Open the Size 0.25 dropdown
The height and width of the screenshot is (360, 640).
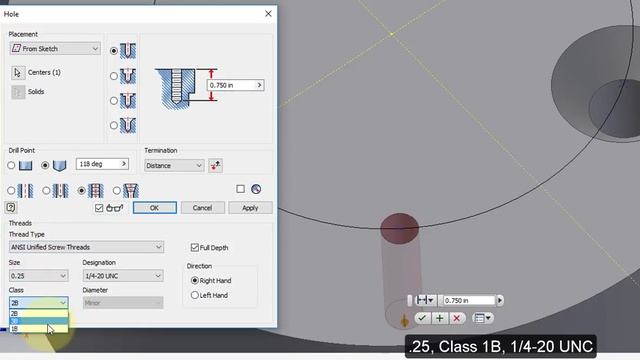(38, 276)
